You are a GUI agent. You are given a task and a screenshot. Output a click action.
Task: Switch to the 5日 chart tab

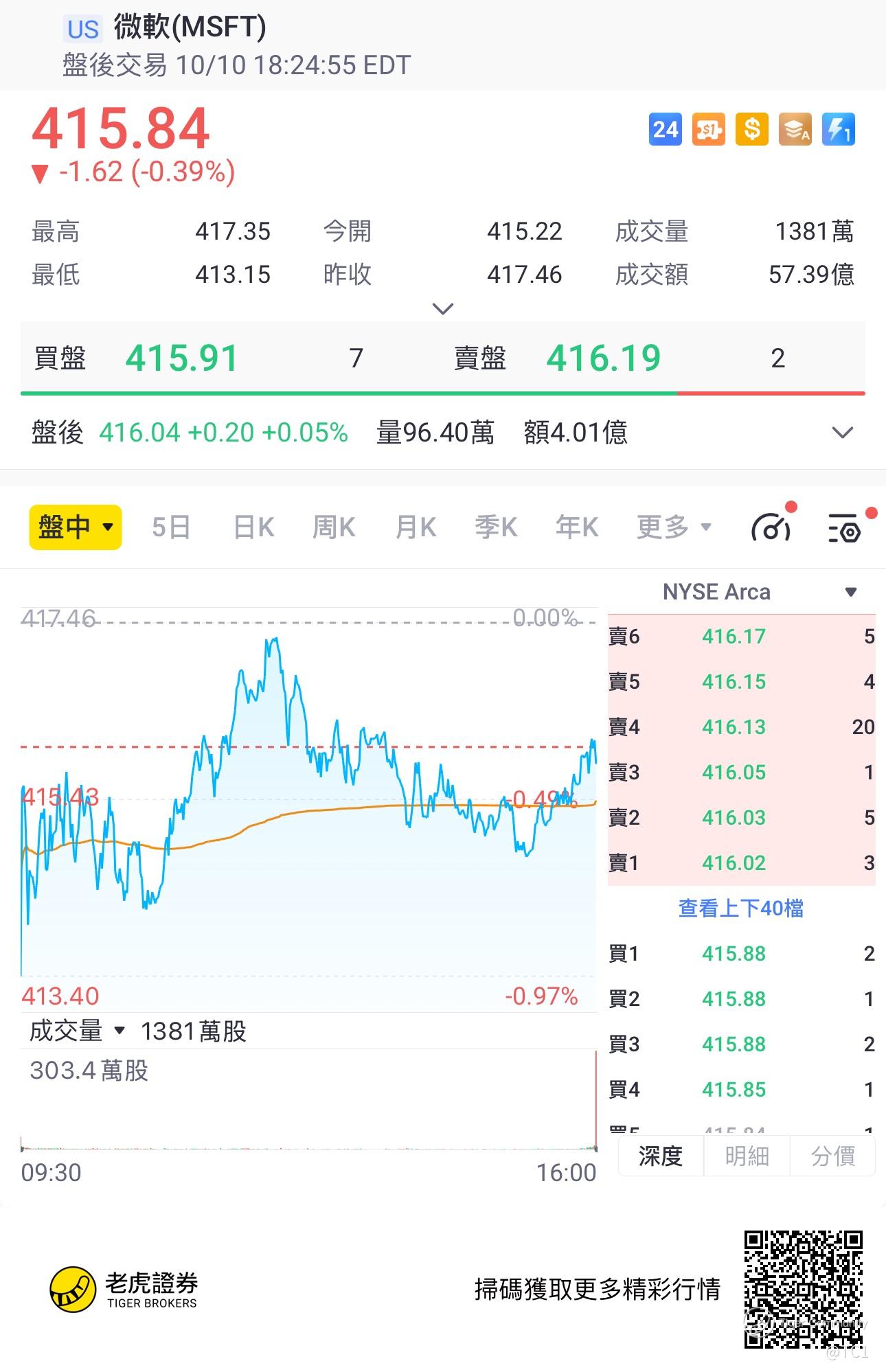[x=171, y=527]
